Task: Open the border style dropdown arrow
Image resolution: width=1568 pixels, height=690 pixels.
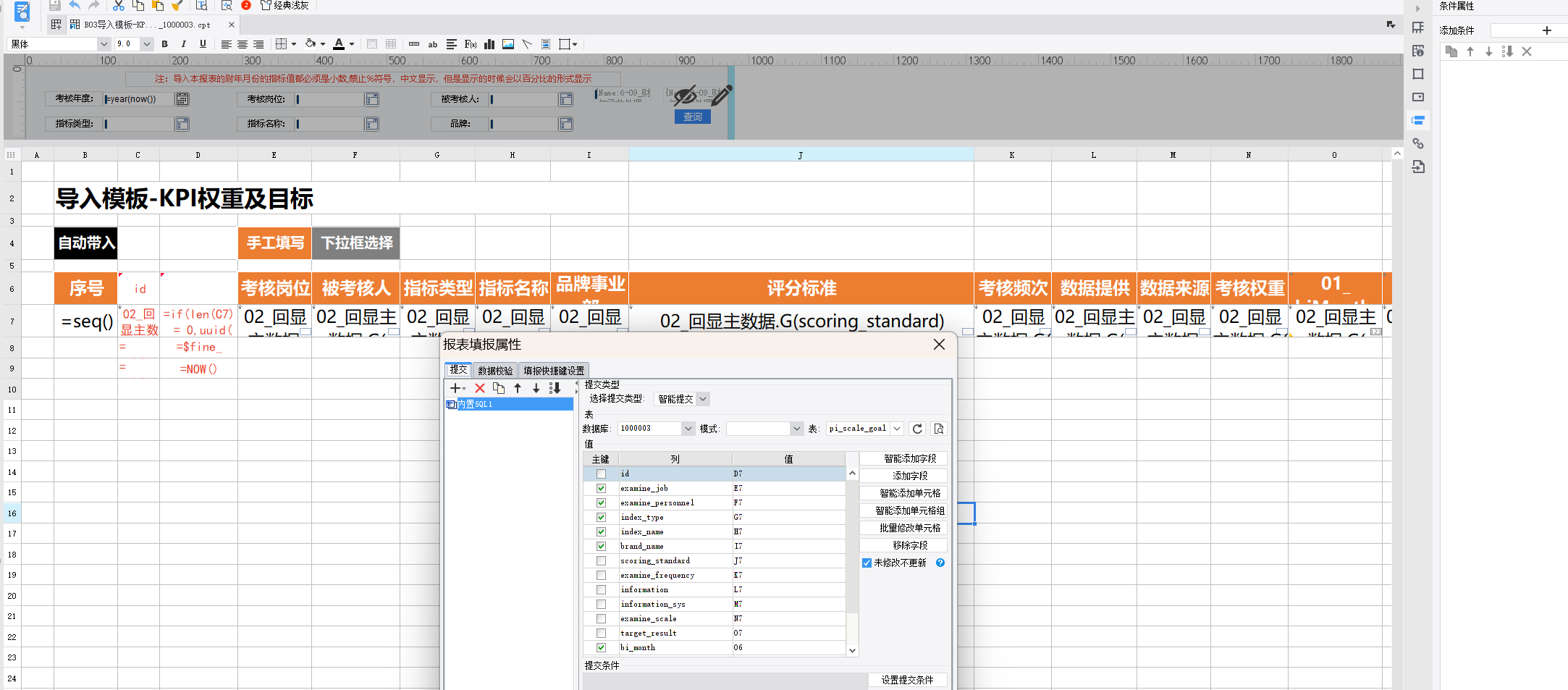Action: [294, 44]
